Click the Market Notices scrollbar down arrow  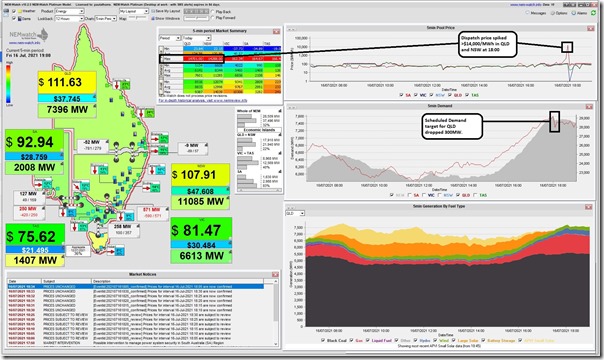pos(276,344)
